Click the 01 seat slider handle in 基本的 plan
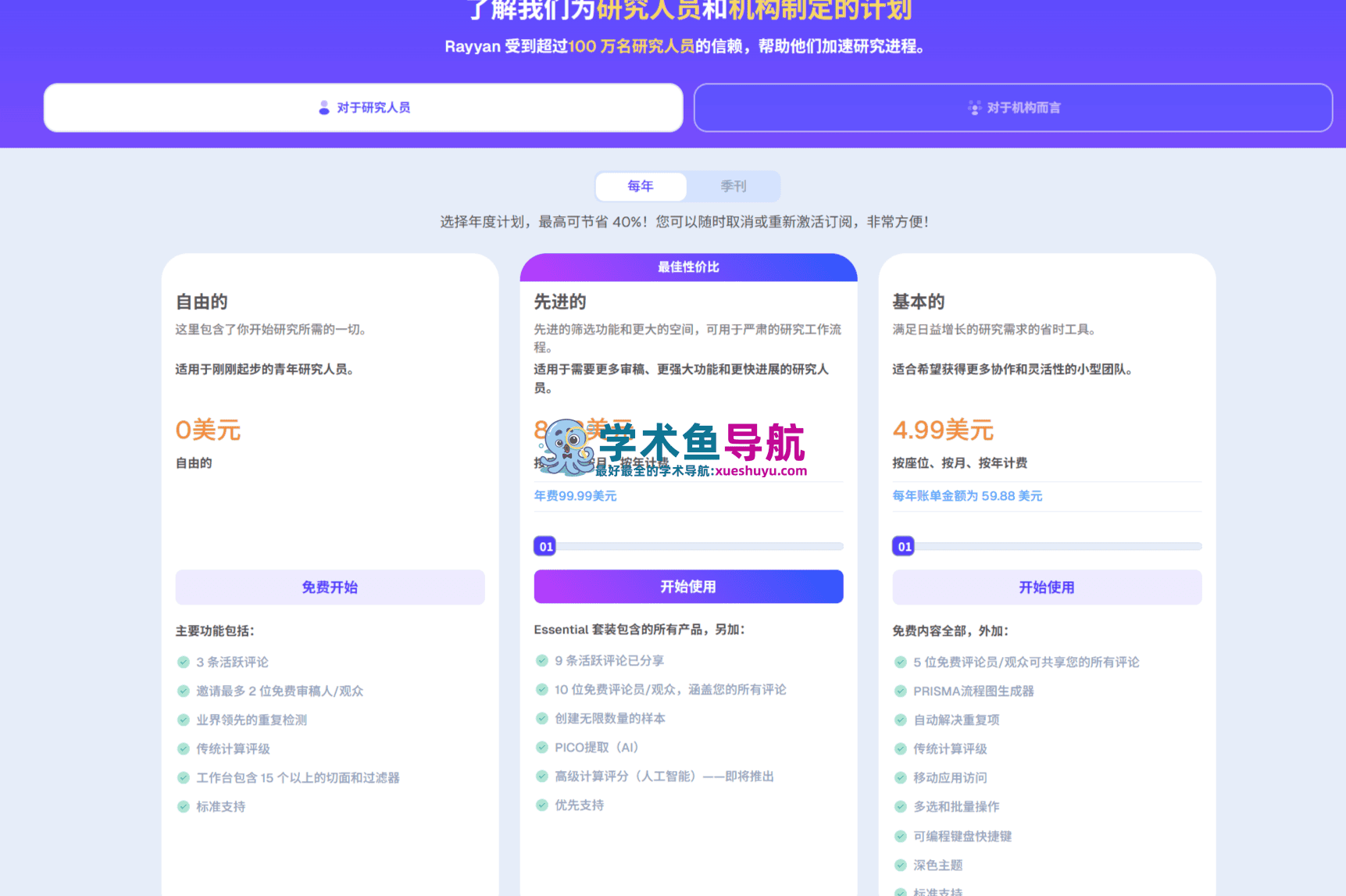This screenshot has height=896, width=1346. point(905,547)
